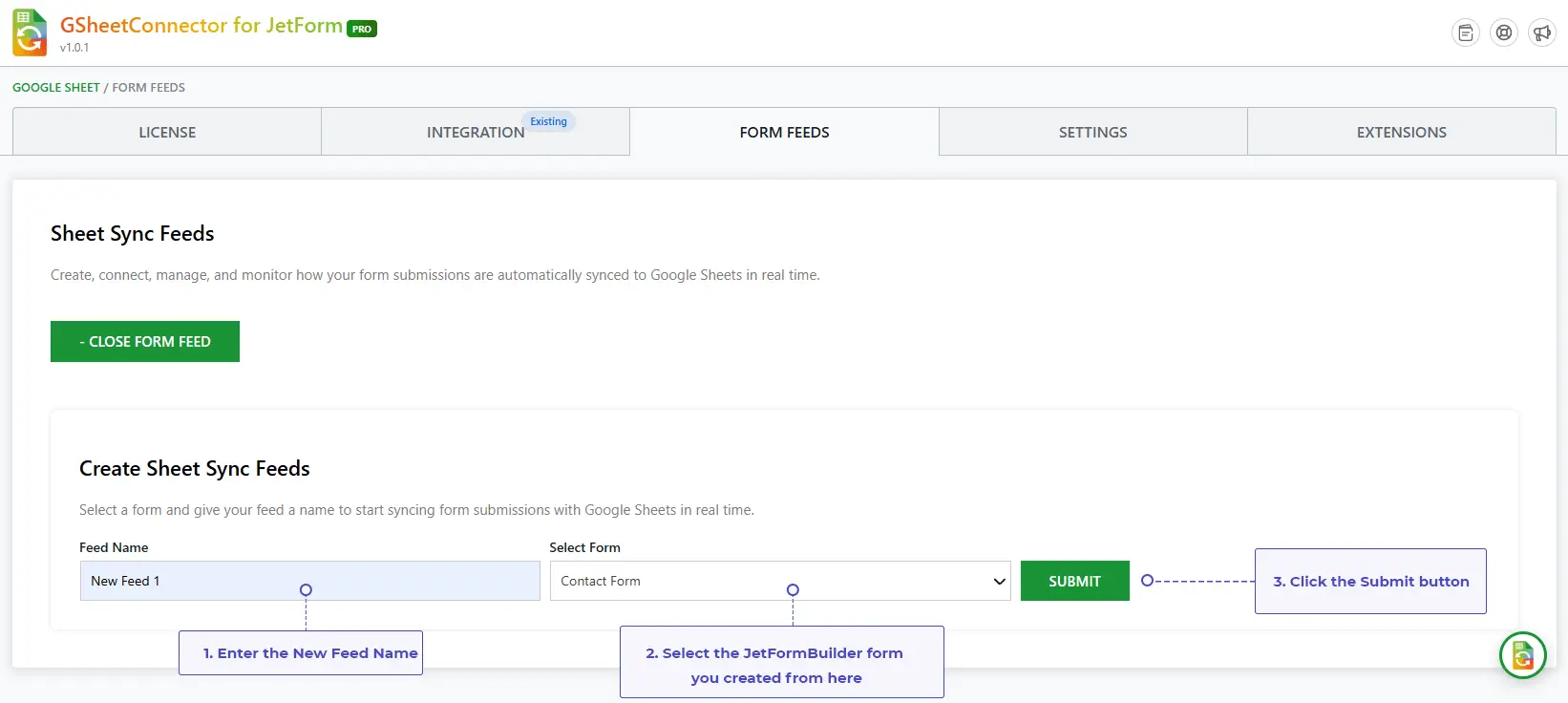Click the megaphone announcements icon
1568x703 pixels.
[1542, 32]
